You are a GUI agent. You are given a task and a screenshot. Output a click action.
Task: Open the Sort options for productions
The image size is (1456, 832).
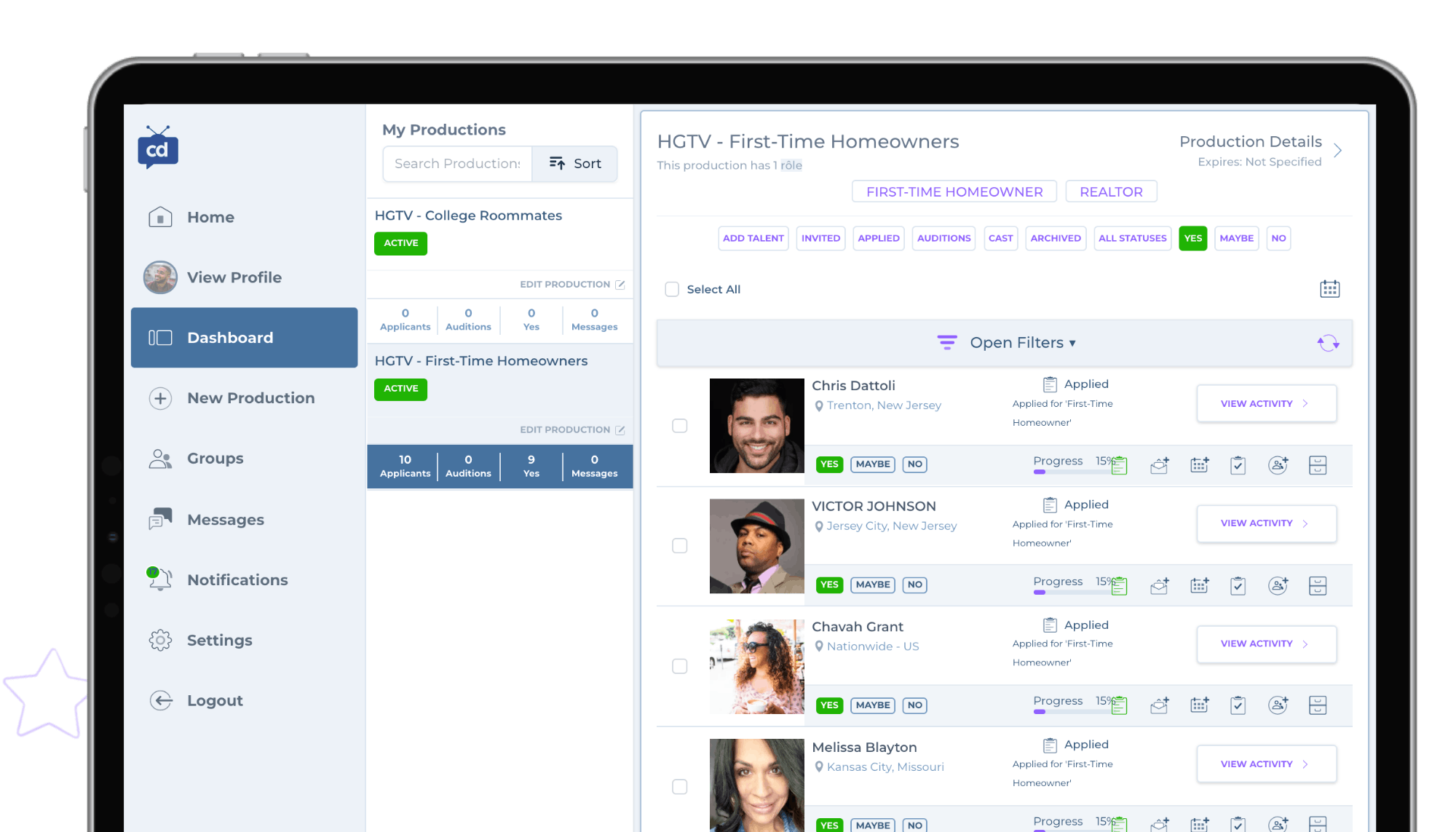click(575, 164)
